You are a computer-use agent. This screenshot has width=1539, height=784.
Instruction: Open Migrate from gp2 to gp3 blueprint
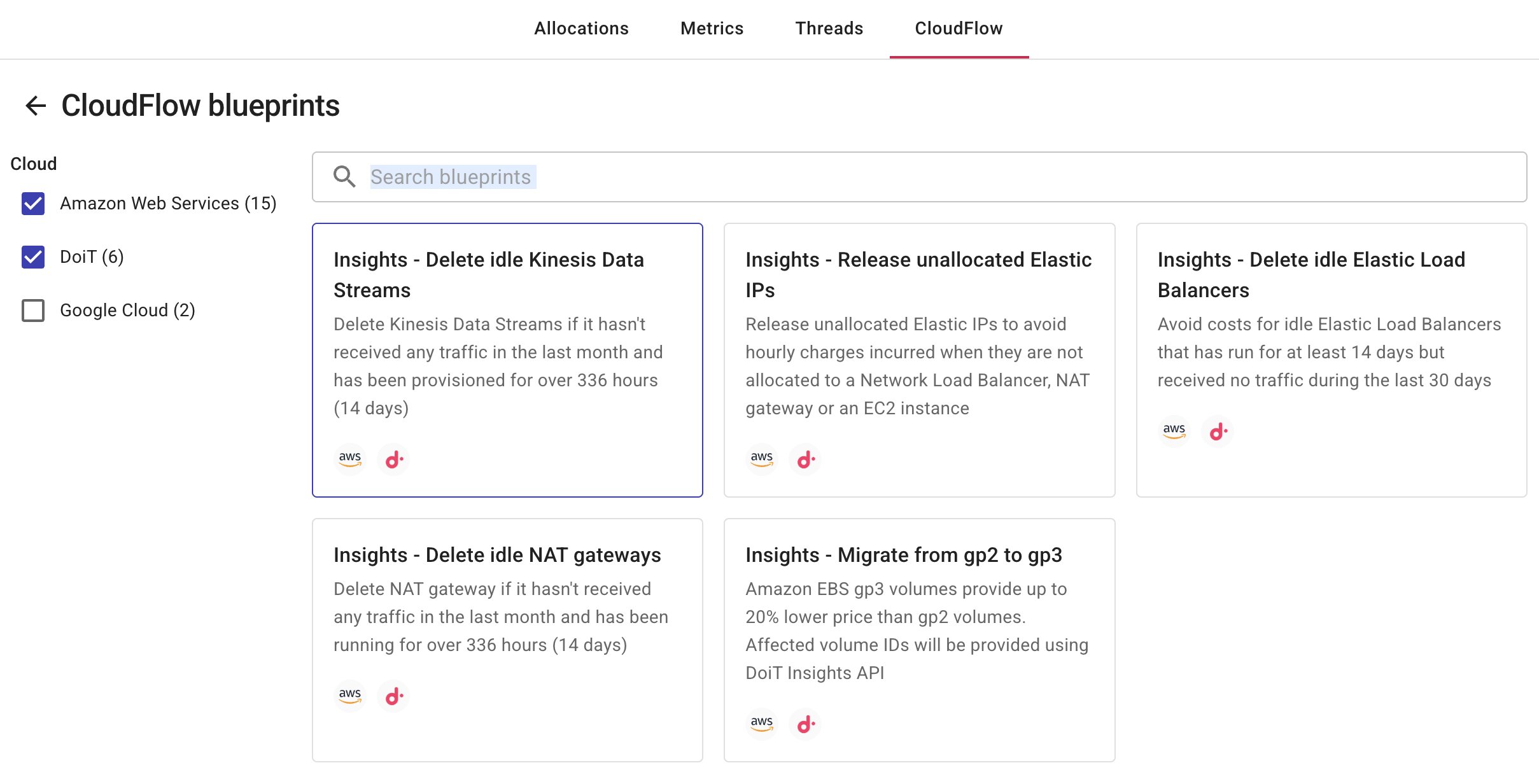coord(919,640)
